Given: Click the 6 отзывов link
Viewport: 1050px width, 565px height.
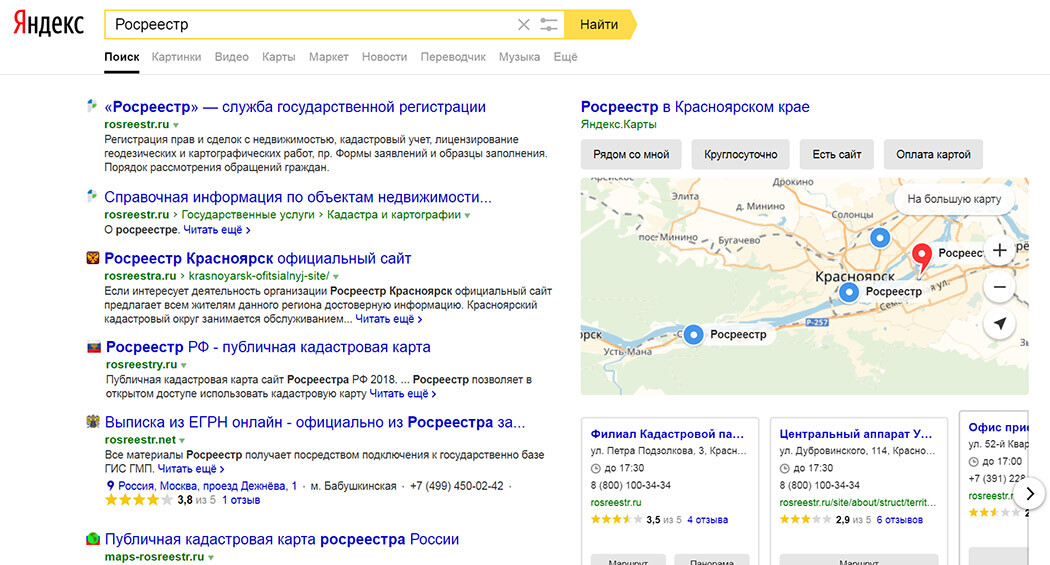Looking at the screenshot, I should point(899,519).
